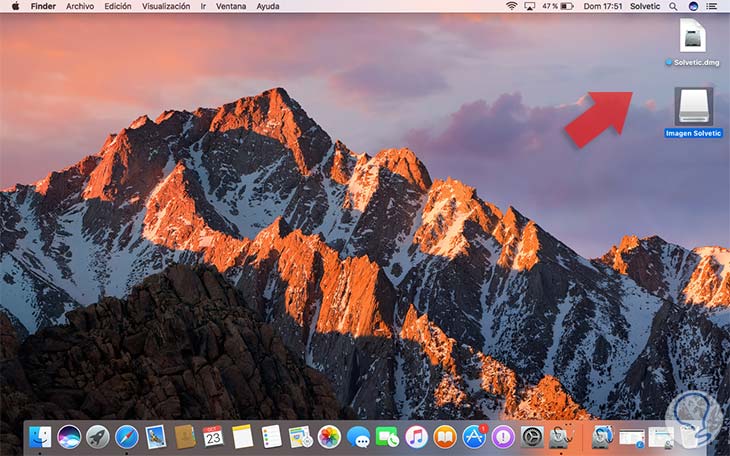
Task: Open the Apple menu
Action: pos(15,6)
